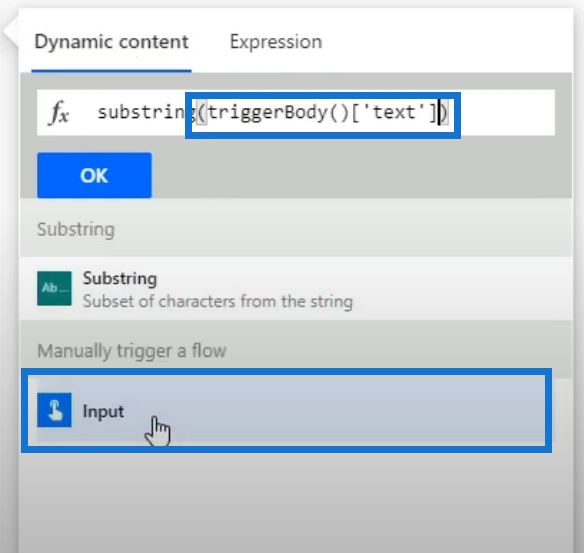The image size is (584, 553).
Task: Click the closing parenthesis of the expression
Action: click(444, 112)
